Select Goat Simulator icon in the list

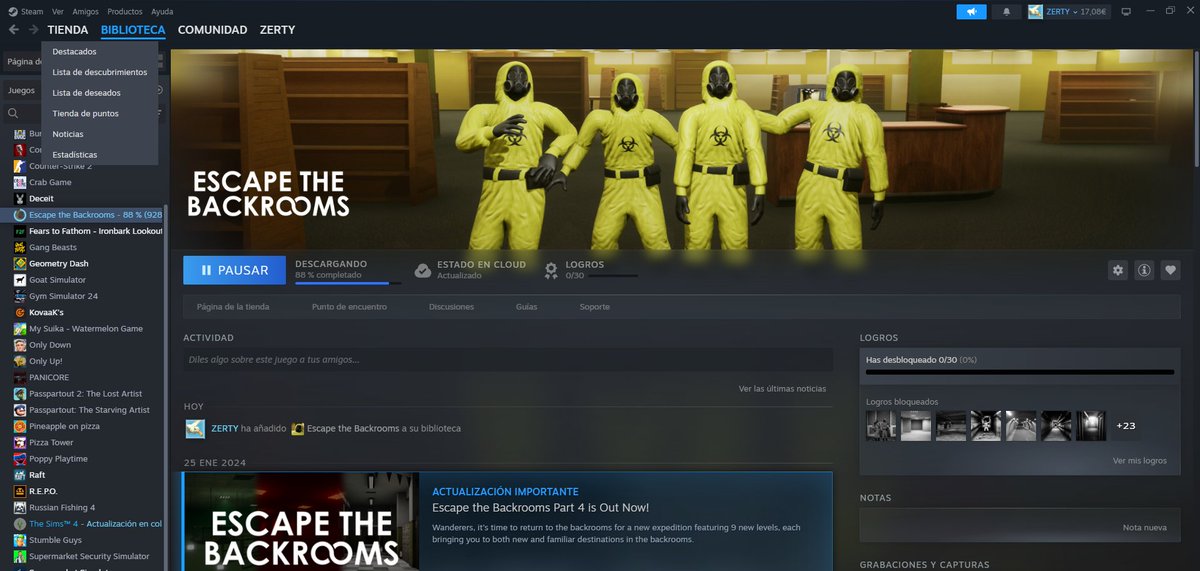point(20,280)
